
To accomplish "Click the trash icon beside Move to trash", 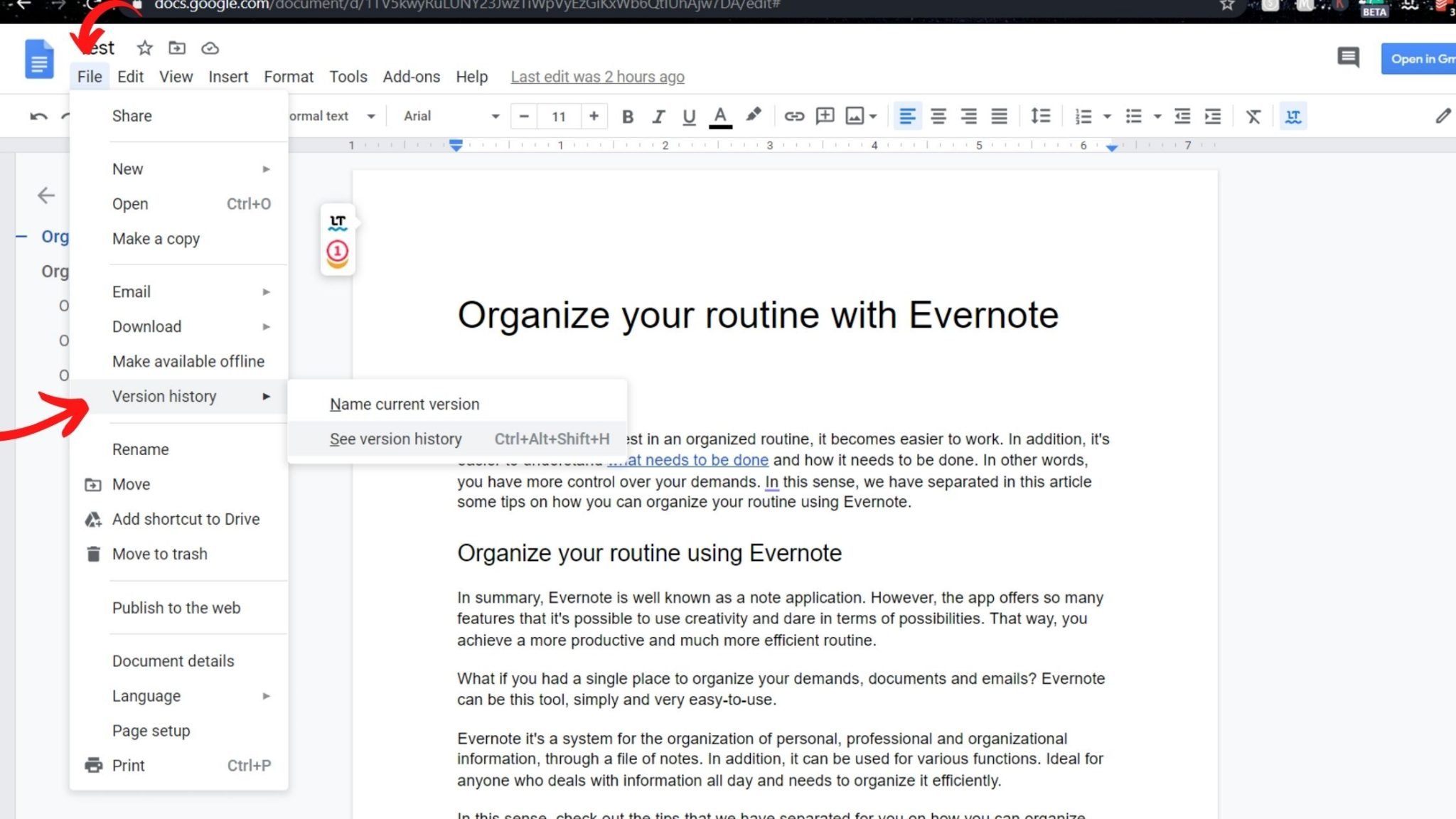I will pos(93,554).
